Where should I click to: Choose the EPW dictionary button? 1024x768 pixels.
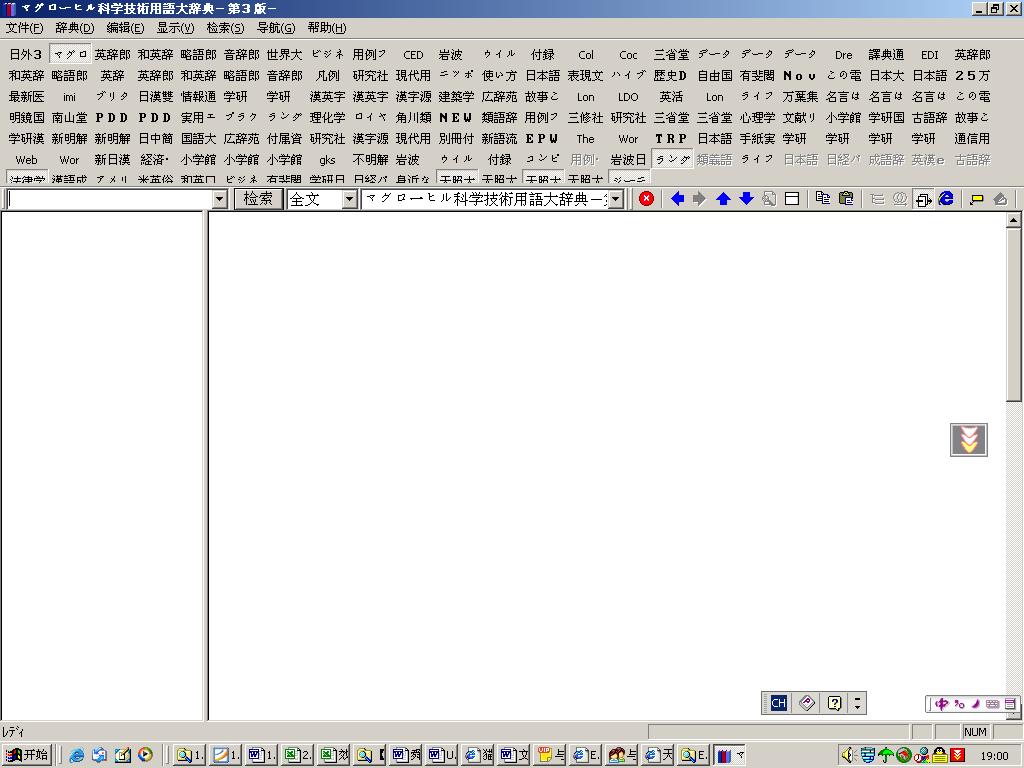(542, 138)
